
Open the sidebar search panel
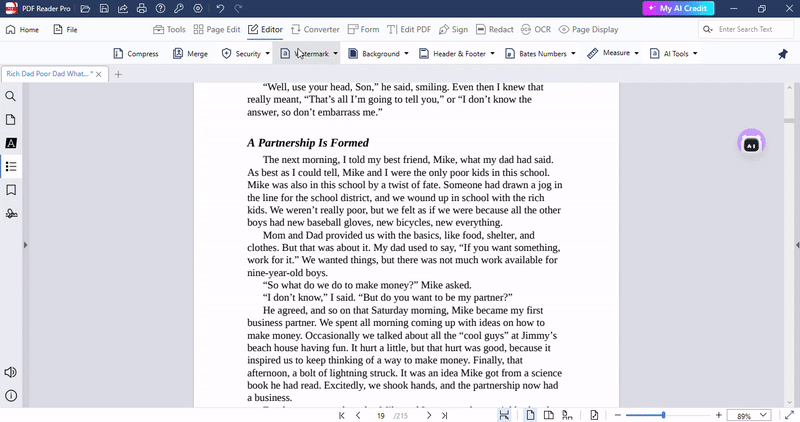(10, 96)
